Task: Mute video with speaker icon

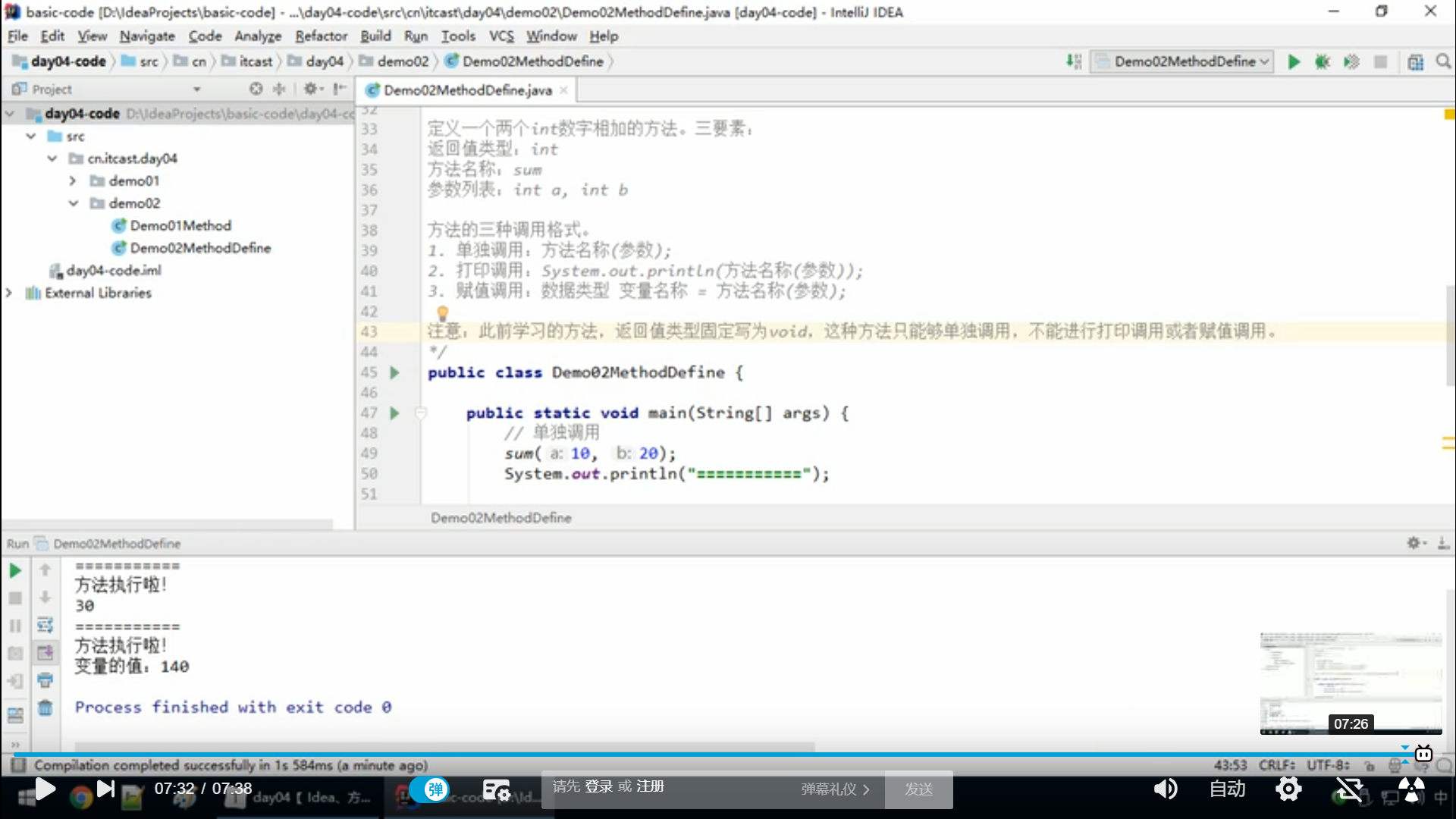Action: 1166,789
